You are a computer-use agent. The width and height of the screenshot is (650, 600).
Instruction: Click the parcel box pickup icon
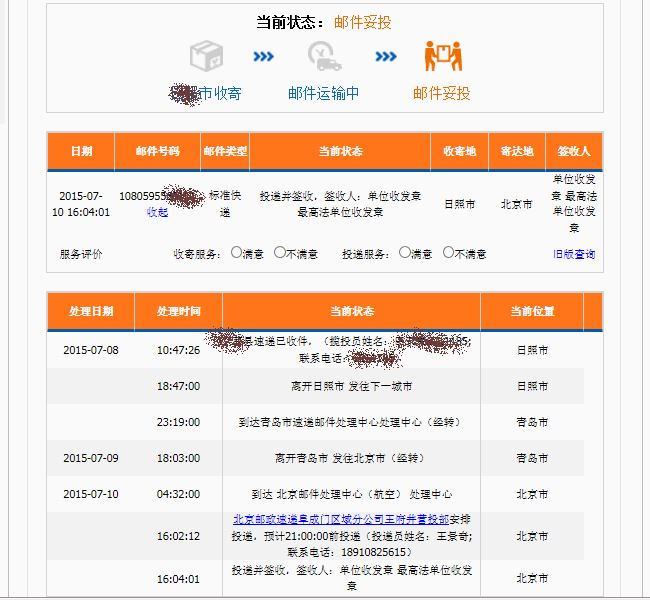[206, 56]
